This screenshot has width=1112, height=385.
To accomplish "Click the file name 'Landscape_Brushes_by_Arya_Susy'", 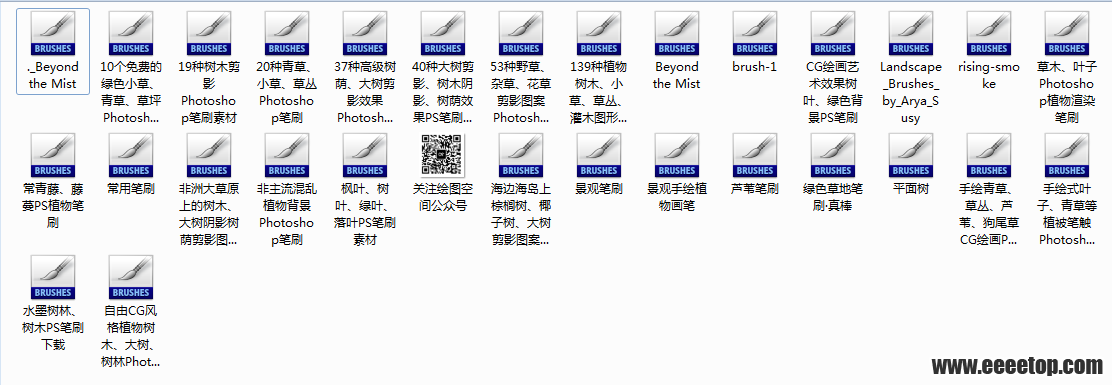I will [911, 92].
